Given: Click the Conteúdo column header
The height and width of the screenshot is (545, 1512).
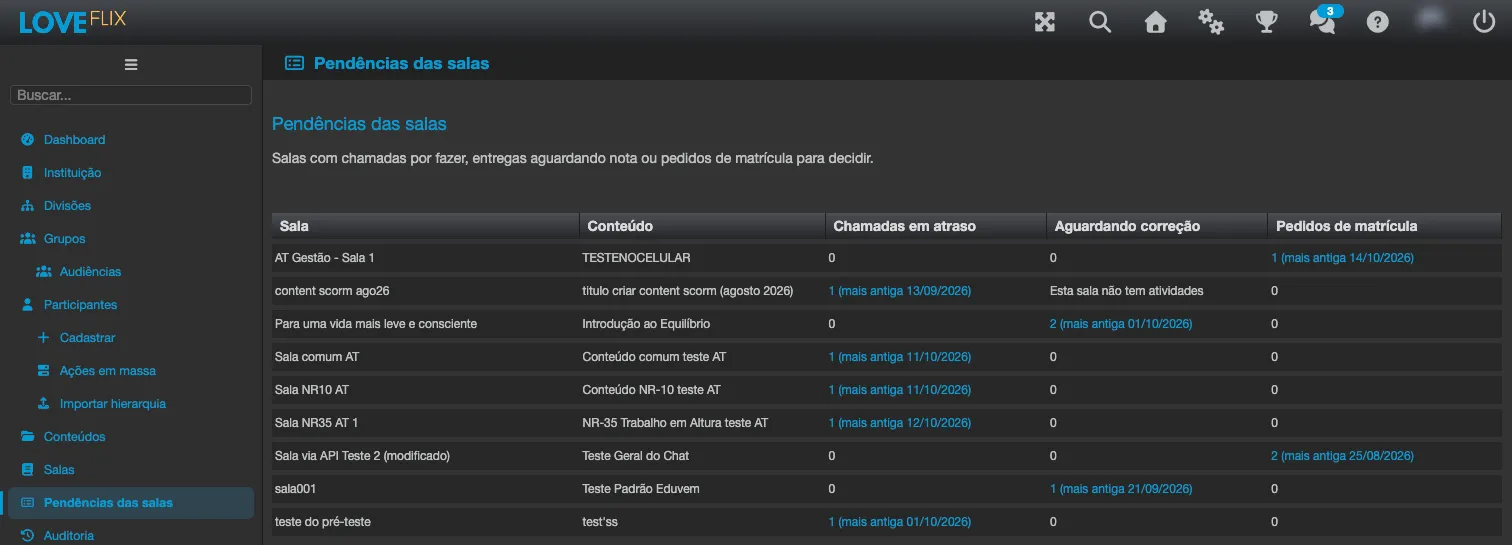Looking at the screenshot, I should tap(702, 226).
